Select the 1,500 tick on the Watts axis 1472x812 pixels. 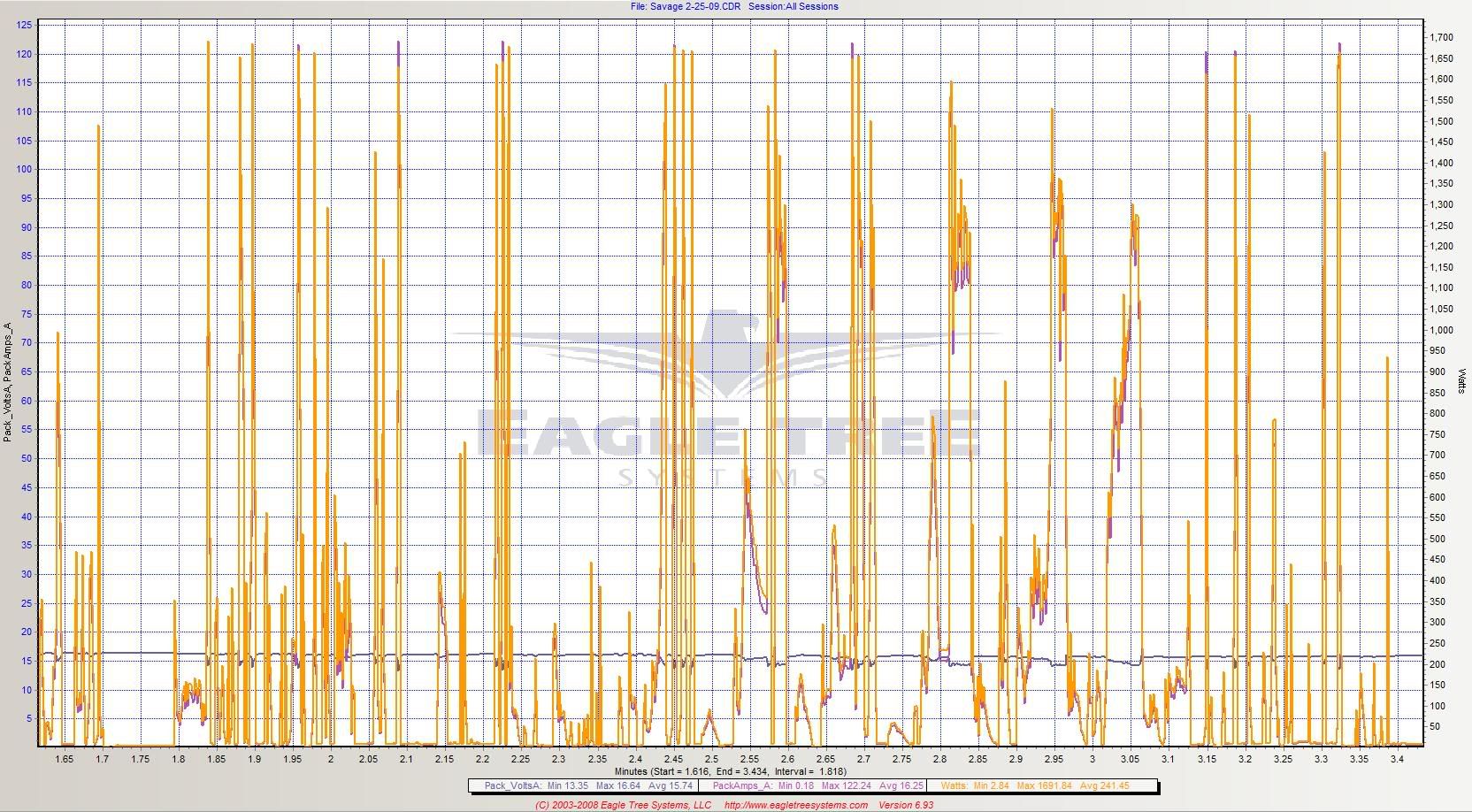(1441, 121)
